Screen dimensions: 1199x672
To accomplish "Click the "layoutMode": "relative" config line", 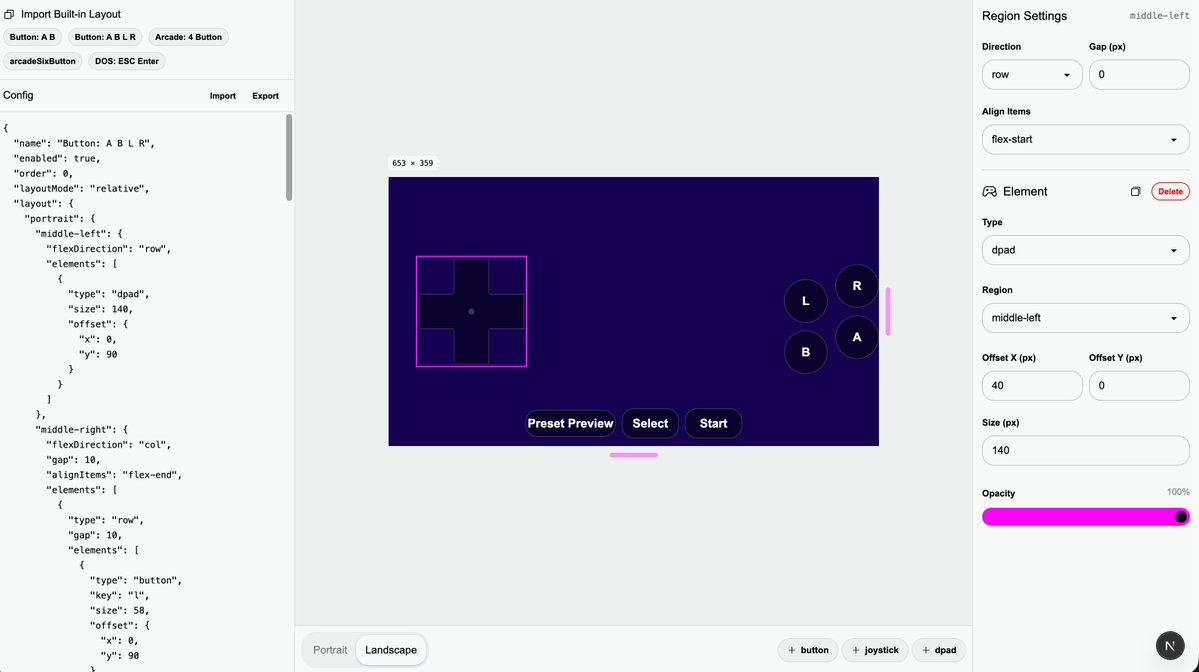I will 81,188.
